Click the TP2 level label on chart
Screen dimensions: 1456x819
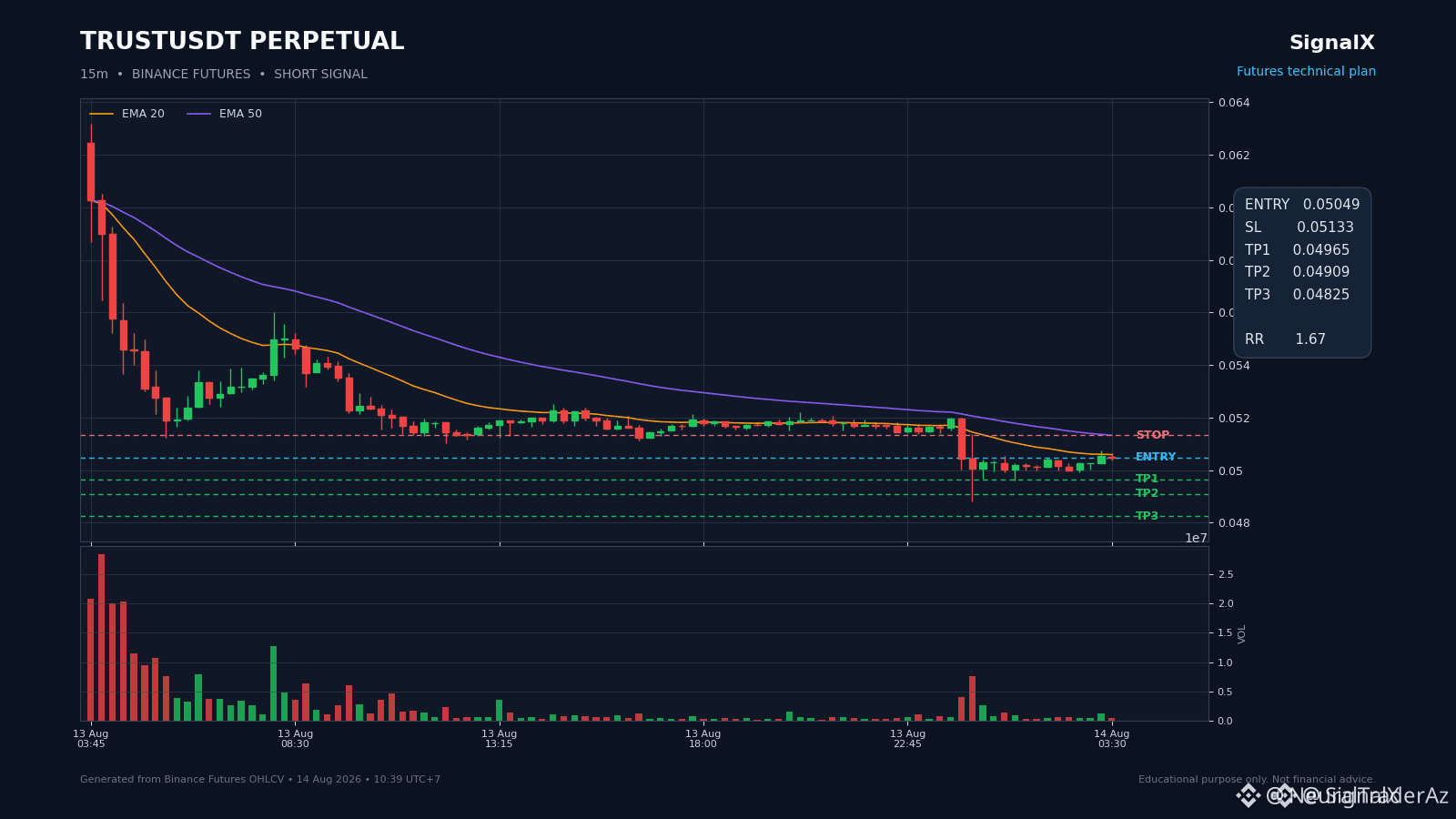1147,493
